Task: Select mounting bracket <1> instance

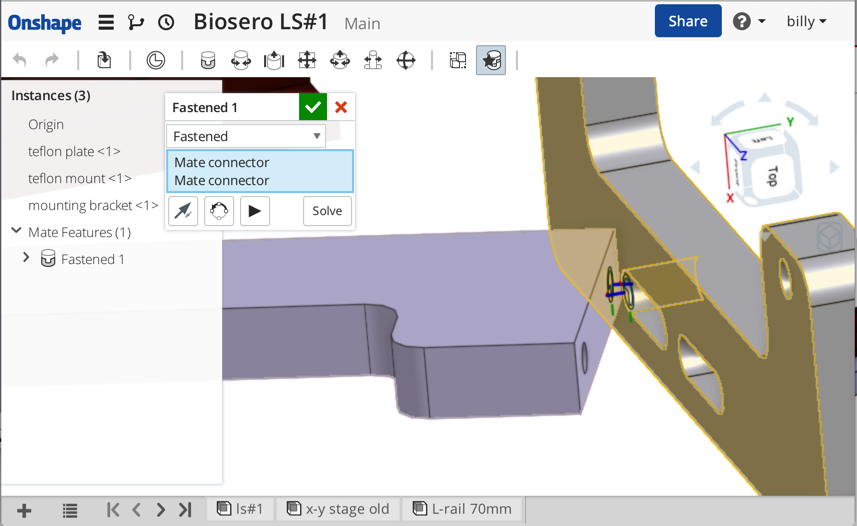Action: pos(93,205)
